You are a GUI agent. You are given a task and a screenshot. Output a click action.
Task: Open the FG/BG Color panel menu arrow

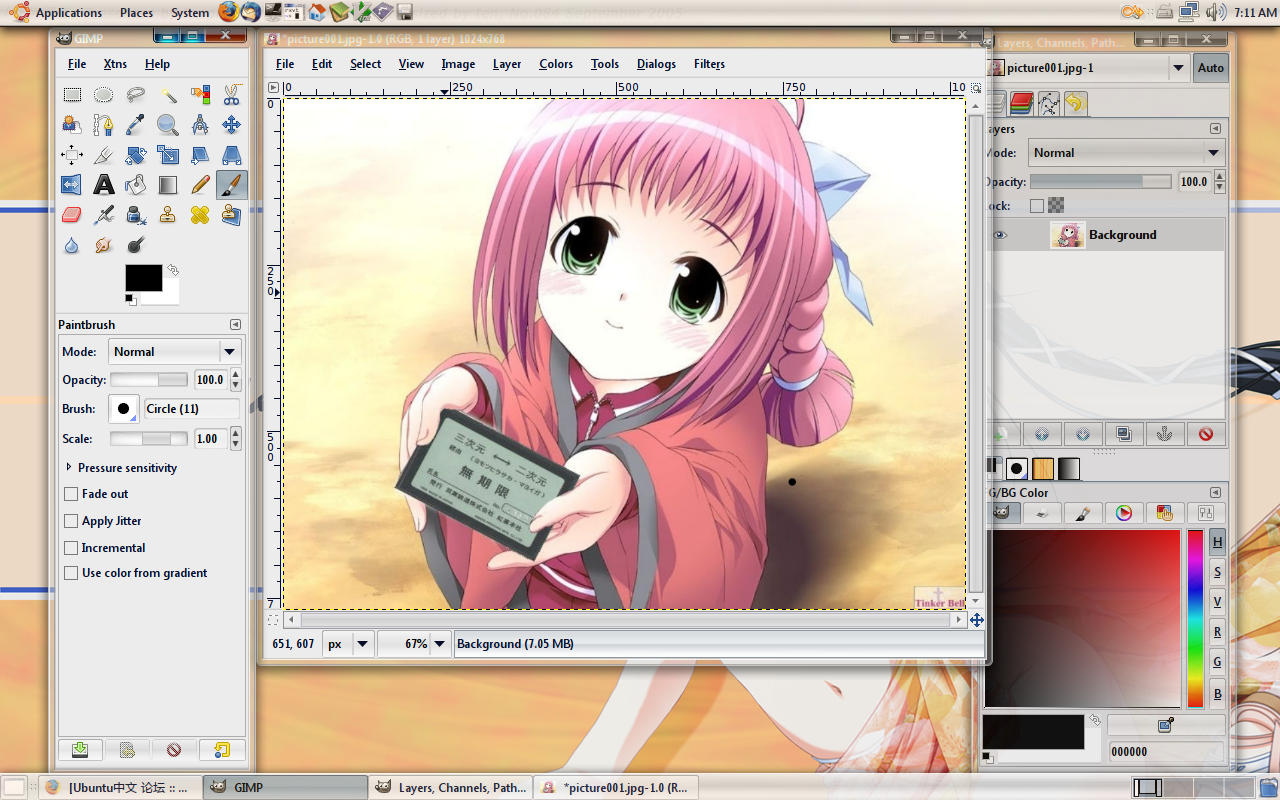(1215, 493)
